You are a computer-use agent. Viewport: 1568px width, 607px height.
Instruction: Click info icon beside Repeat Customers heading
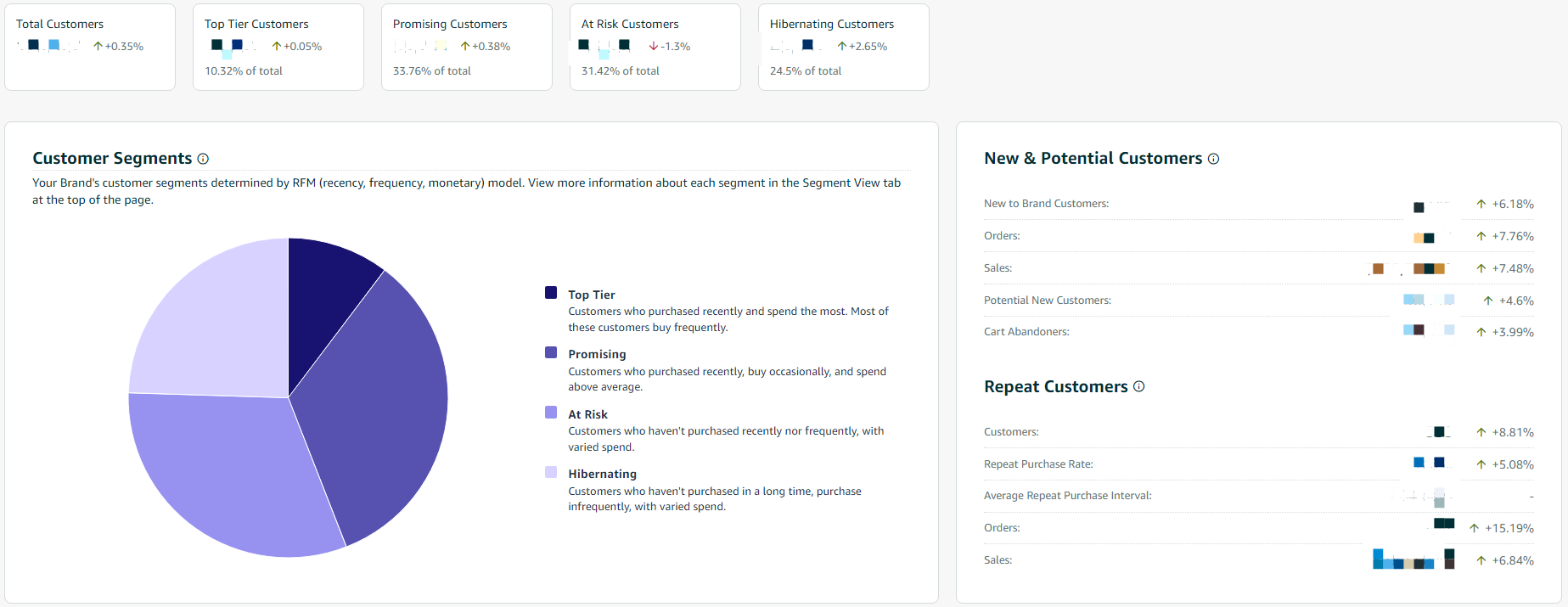1138,386
